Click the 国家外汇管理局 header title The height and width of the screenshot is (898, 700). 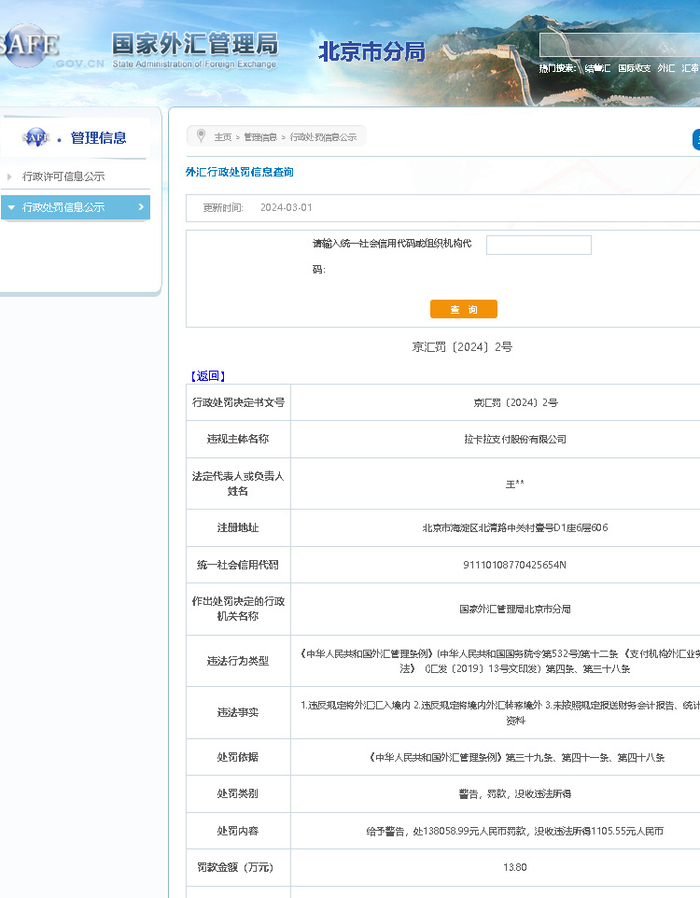(194, 45)
